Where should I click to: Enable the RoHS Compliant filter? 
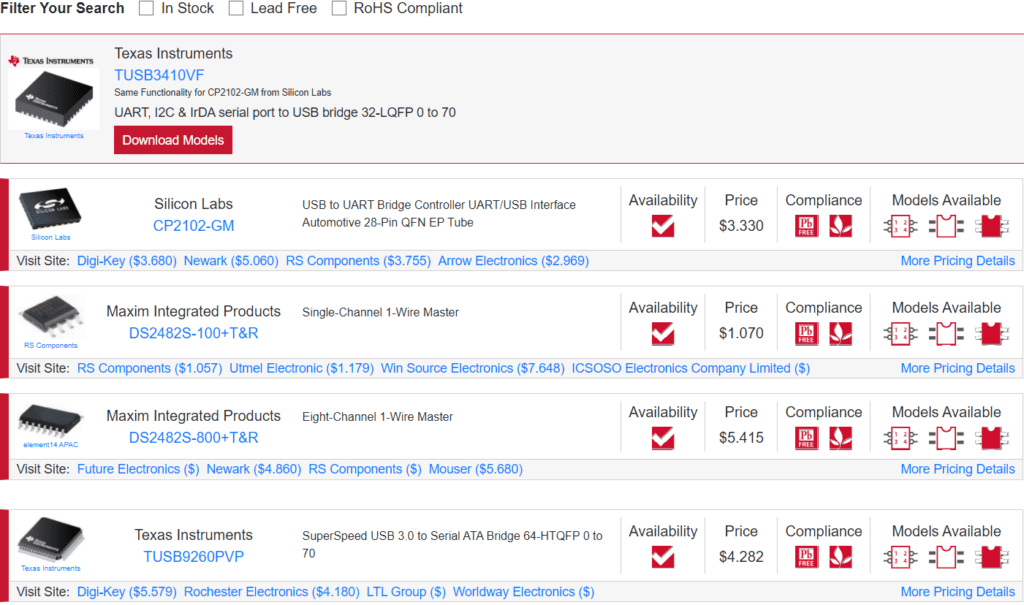click(337, 8)
